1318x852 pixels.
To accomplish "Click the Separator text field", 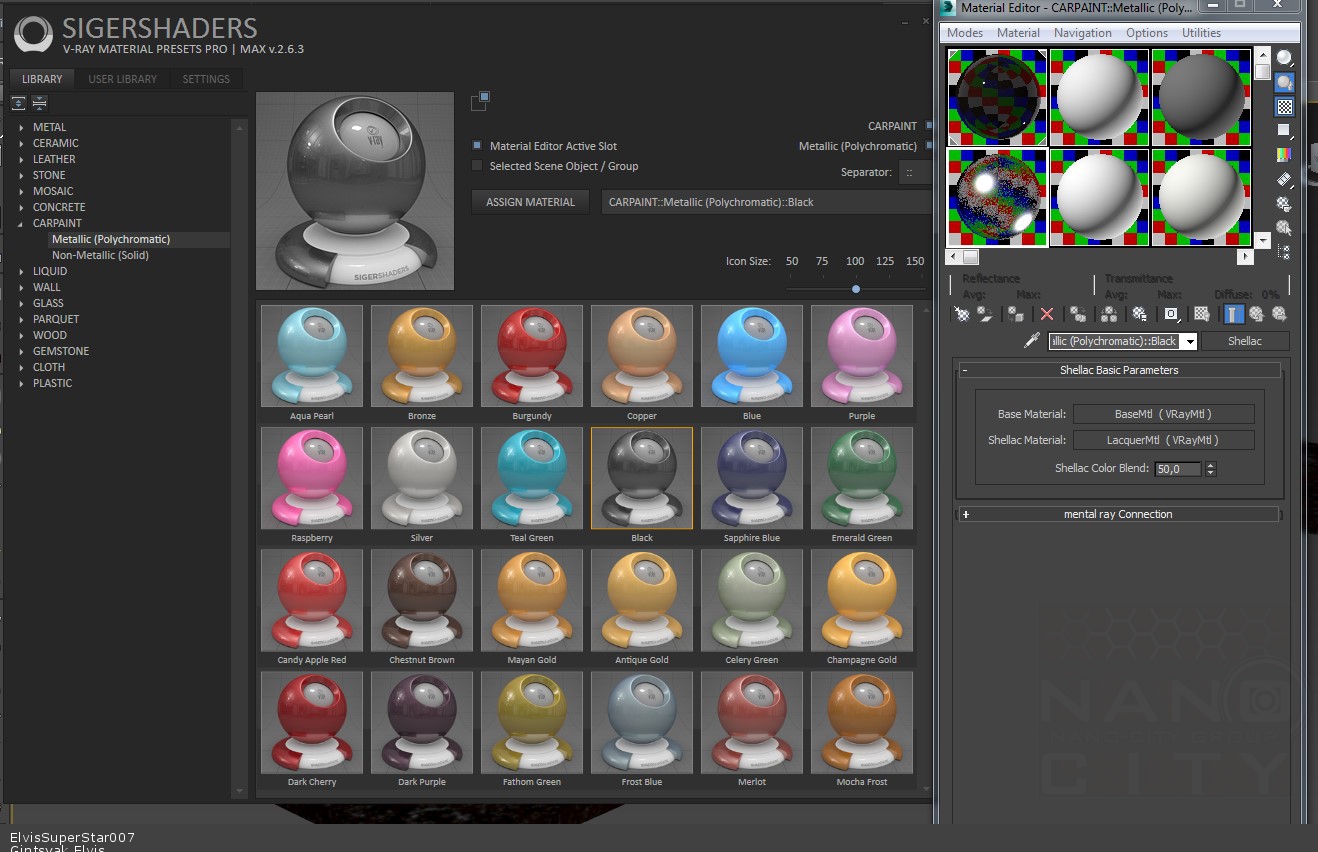I will [x=914, y=172].
